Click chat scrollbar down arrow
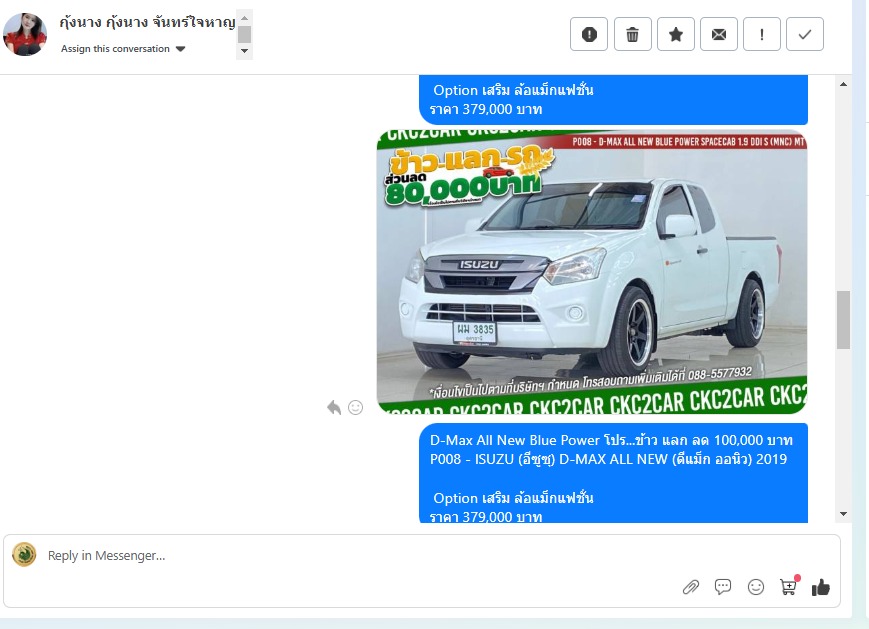This screenshot has width=869, height=629. (844, 514)
